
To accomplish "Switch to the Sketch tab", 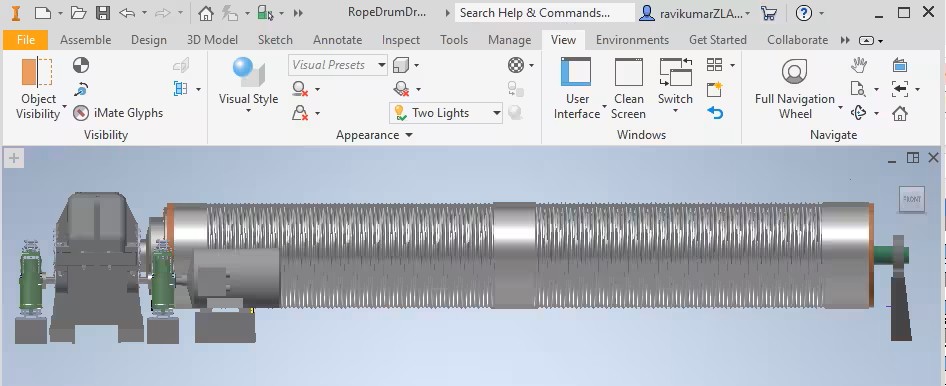I will coord(275,40).
